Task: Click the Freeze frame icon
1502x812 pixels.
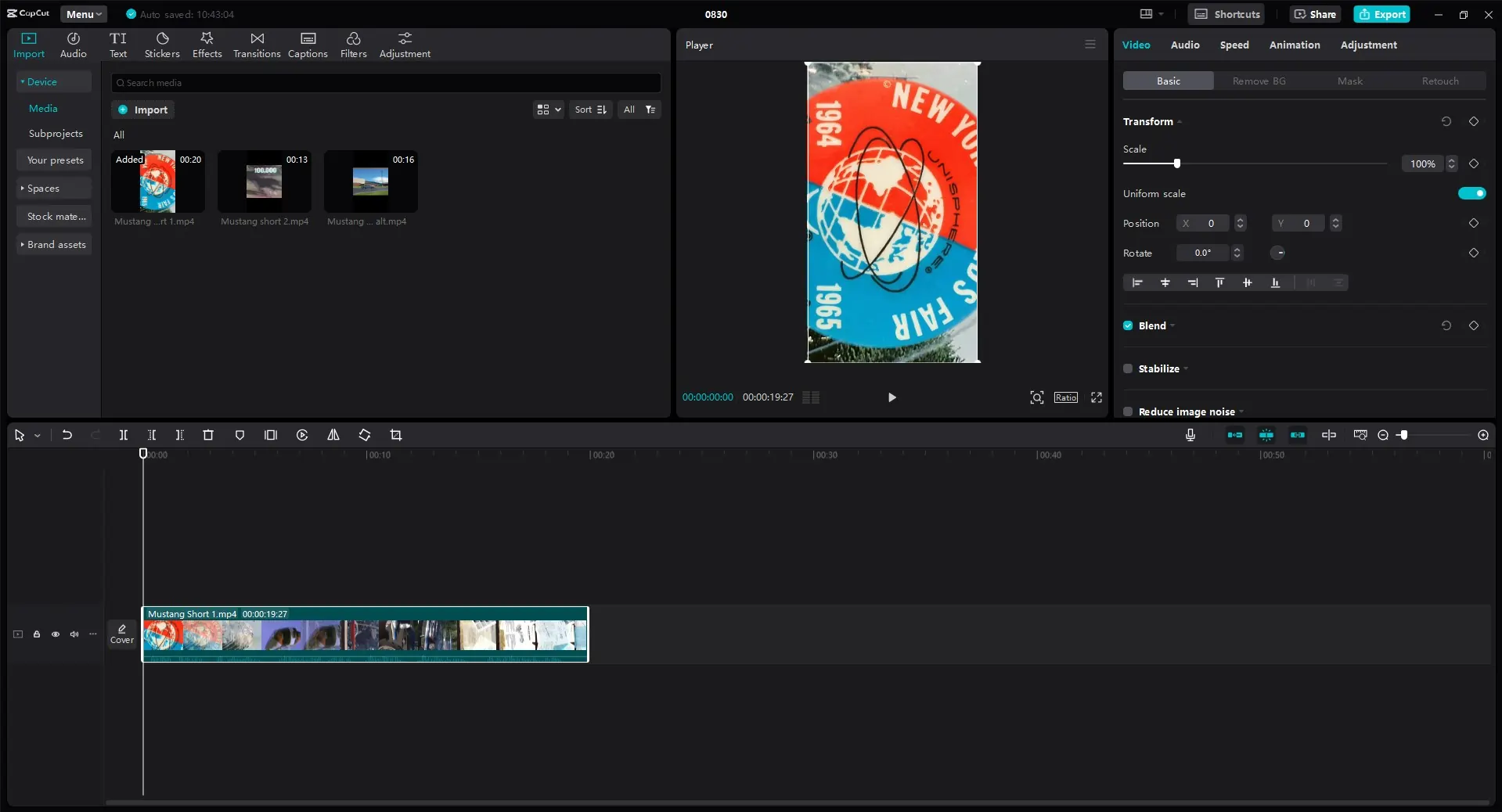Action: pos(271,435)
